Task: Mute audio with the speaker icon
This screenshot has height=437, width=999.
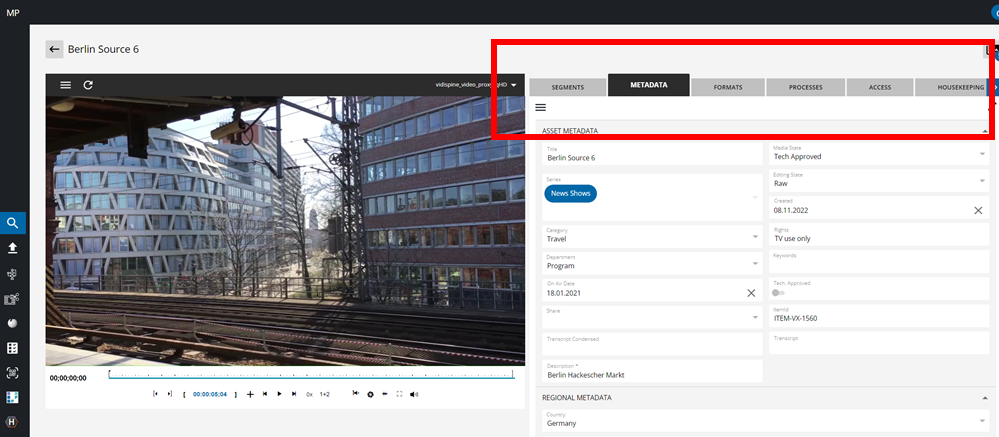Action: 414,394
